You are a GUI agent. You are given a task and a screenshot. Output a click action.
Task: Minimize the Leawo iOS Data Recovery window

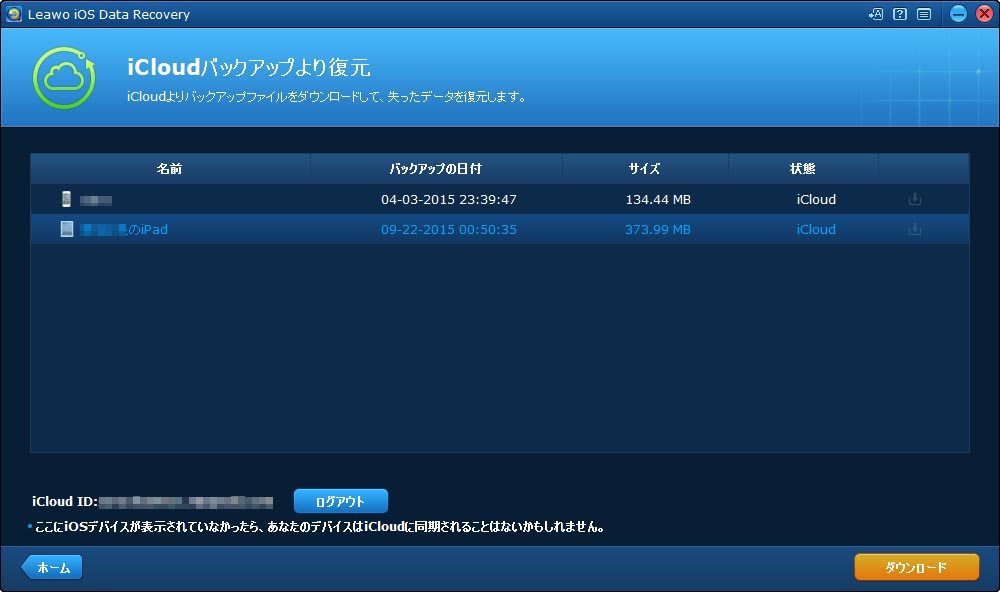958,13
